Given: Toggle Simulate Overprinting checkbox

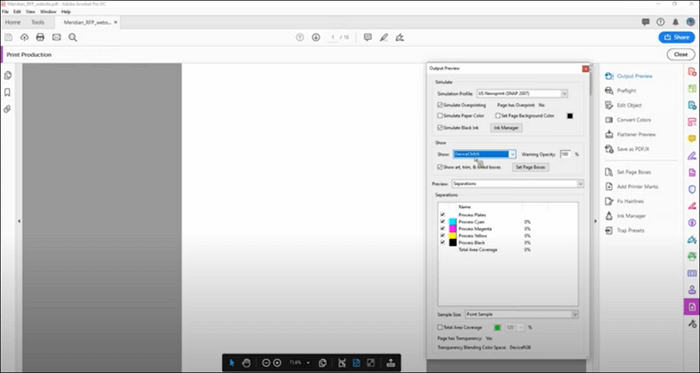Looking at the screenshot, I should 440,105.
